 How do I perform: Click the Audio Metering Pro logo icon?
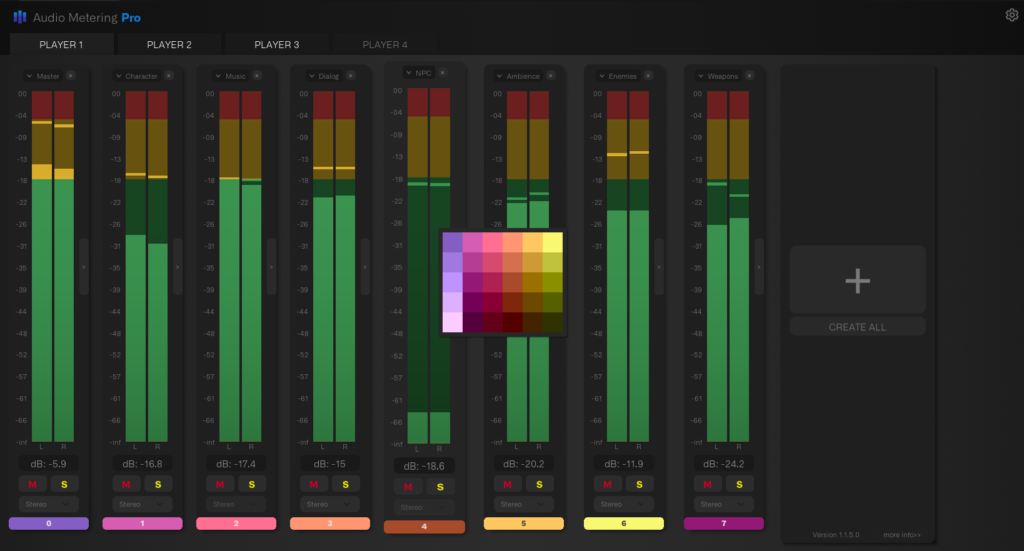[x=19, y=16]
